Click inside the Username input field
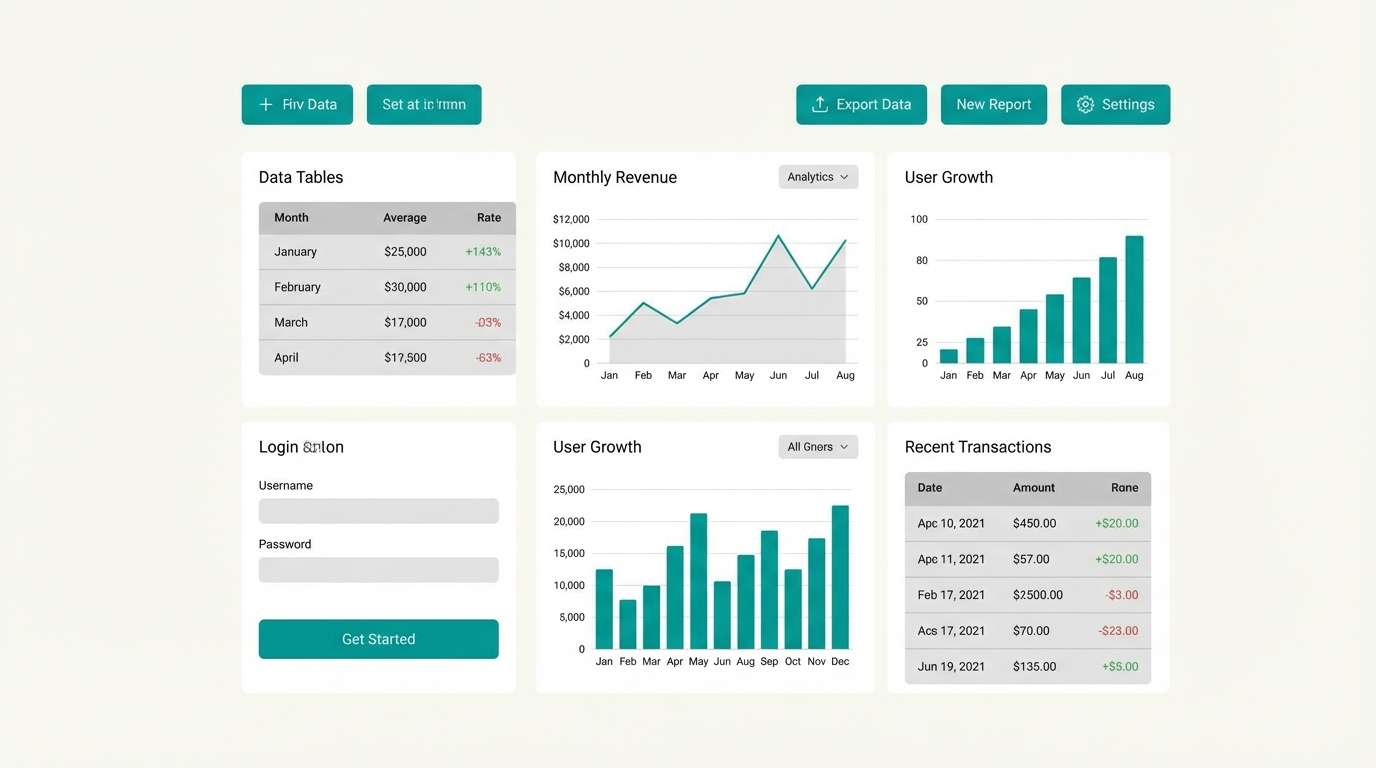The height and width of the screenshot is (768, 1376). (378, 510)
